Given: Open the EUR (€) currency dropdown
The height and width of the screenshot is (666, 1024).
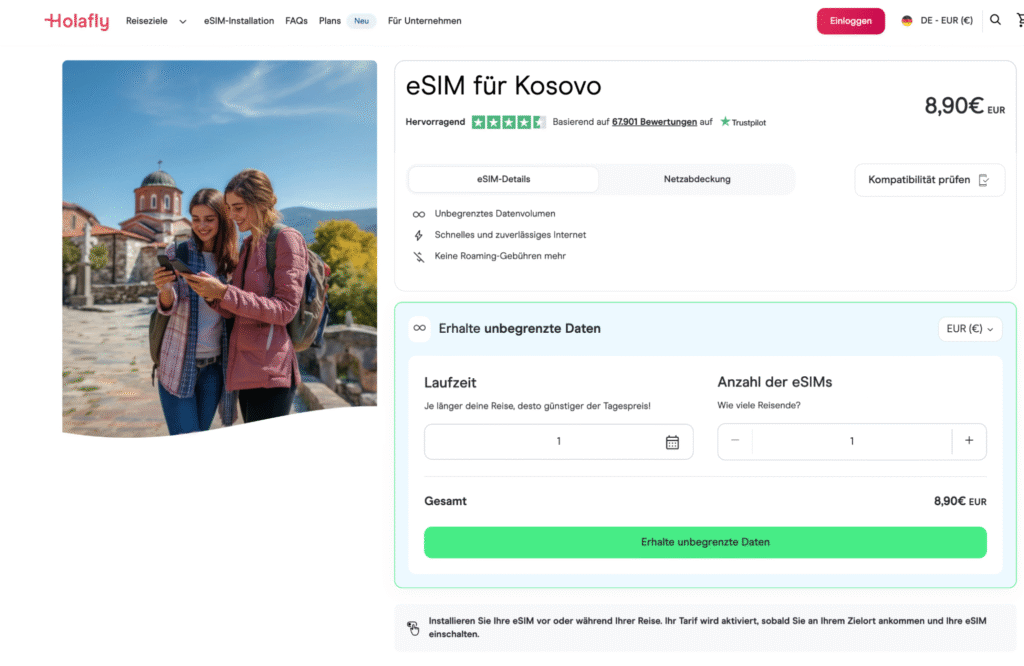Looking at the screenshot, I should [x=968, y=328].
